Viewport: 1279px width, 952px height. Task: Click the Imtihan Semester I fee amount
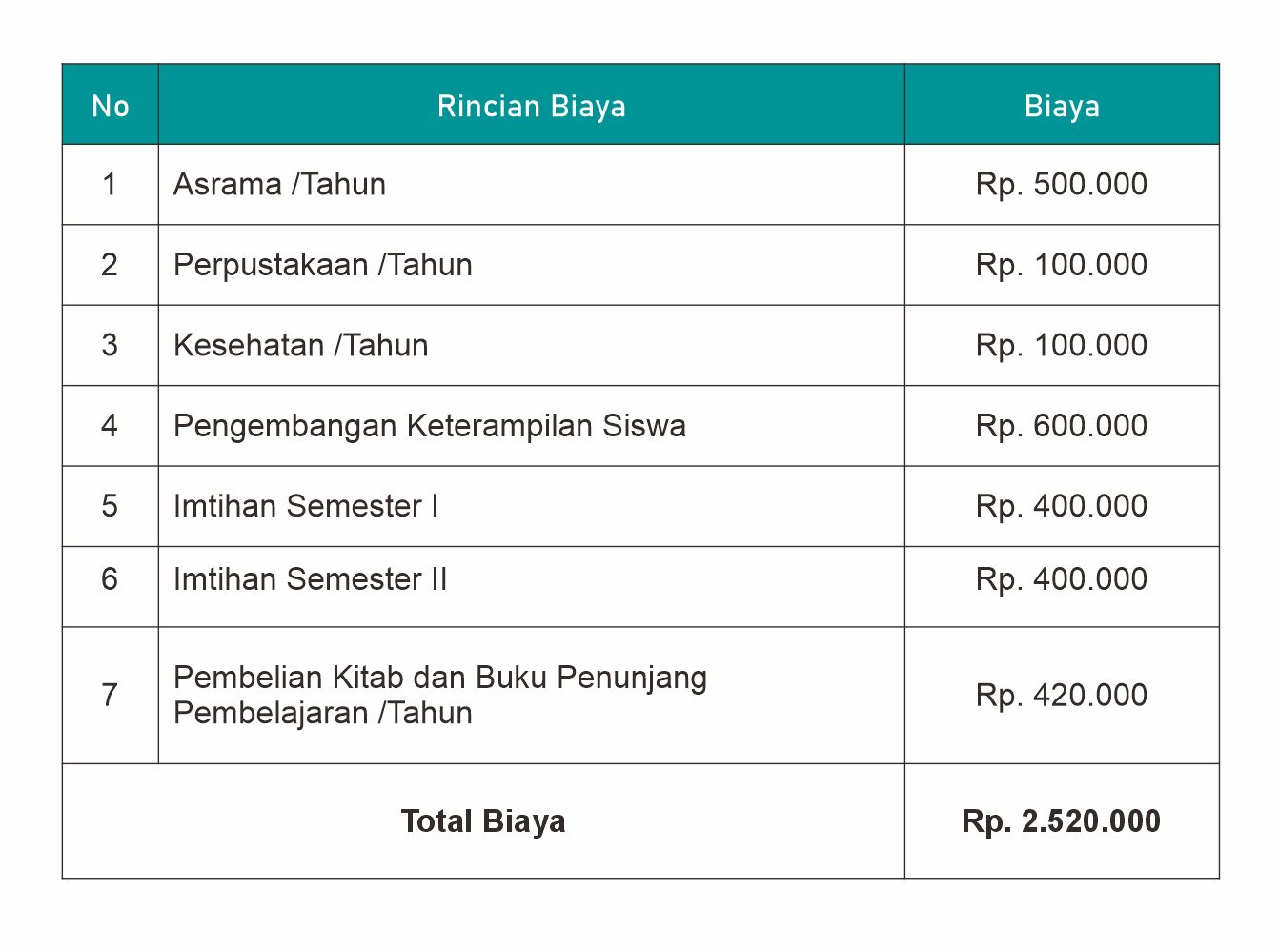coord(1061,506)
